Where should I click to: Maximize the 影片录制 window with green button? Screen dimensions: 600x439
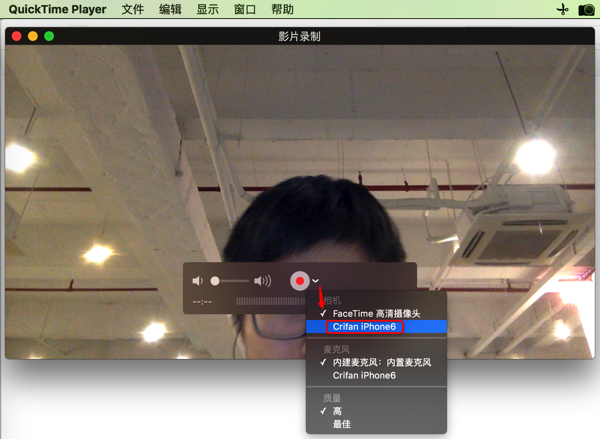coord(49,36)
